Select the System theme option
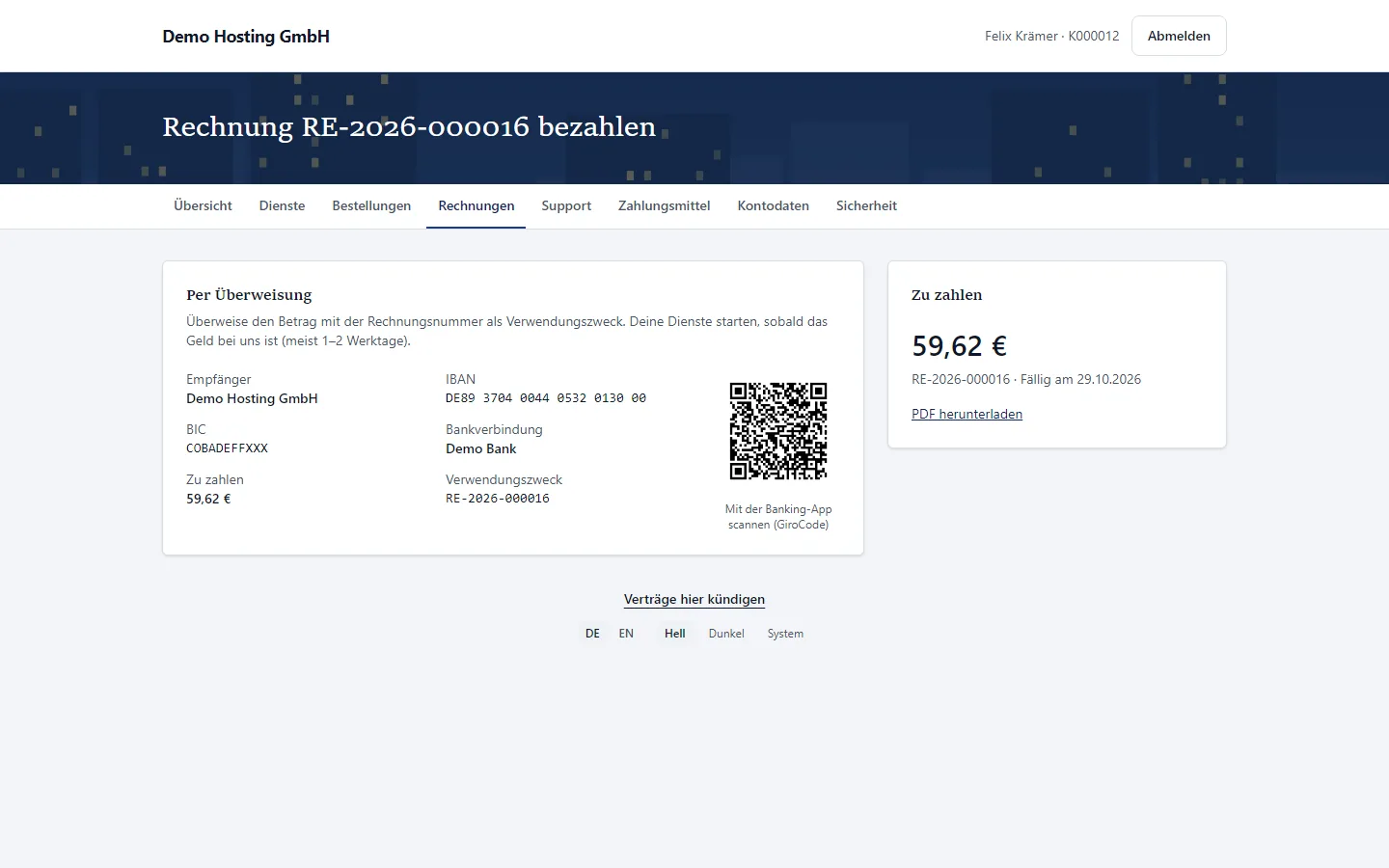Screen dimensions: 1389x868 785,634
